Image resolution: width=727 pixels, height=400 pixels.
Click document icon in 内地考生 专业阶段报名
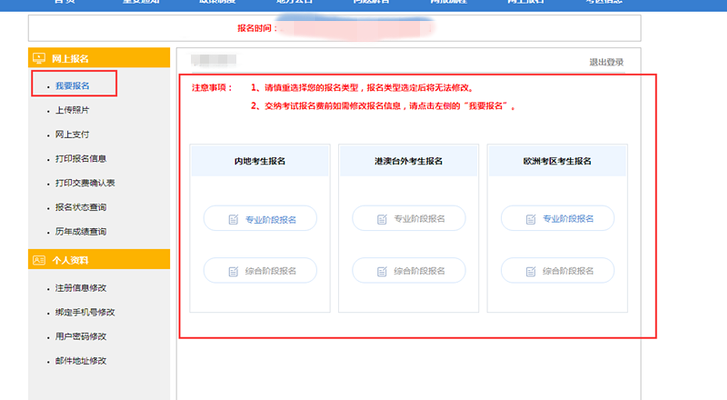(x=234, y=219)
